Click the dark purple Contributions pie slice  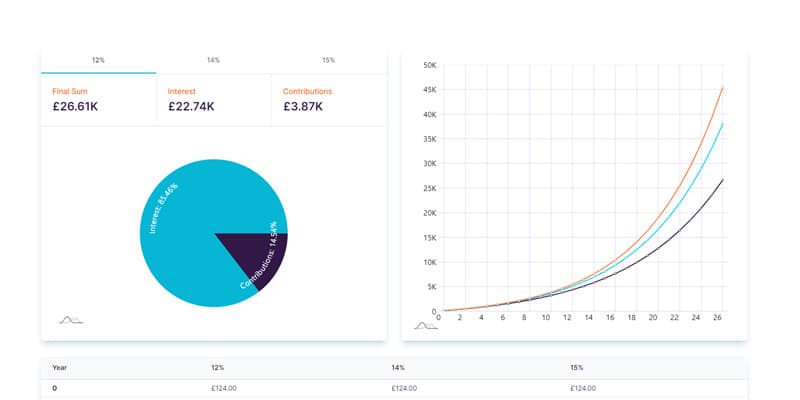(262, 255)
